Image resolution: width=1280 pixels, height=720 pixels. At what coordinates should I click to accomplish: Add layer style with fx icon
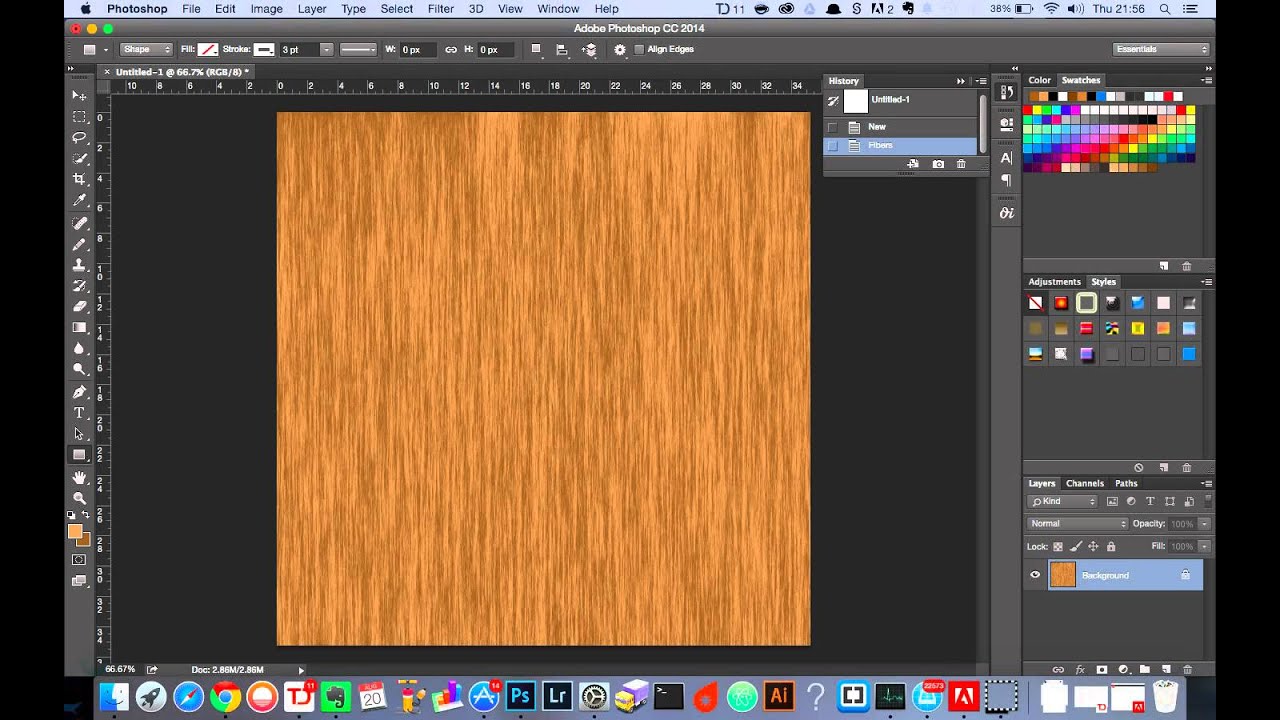1080,669
